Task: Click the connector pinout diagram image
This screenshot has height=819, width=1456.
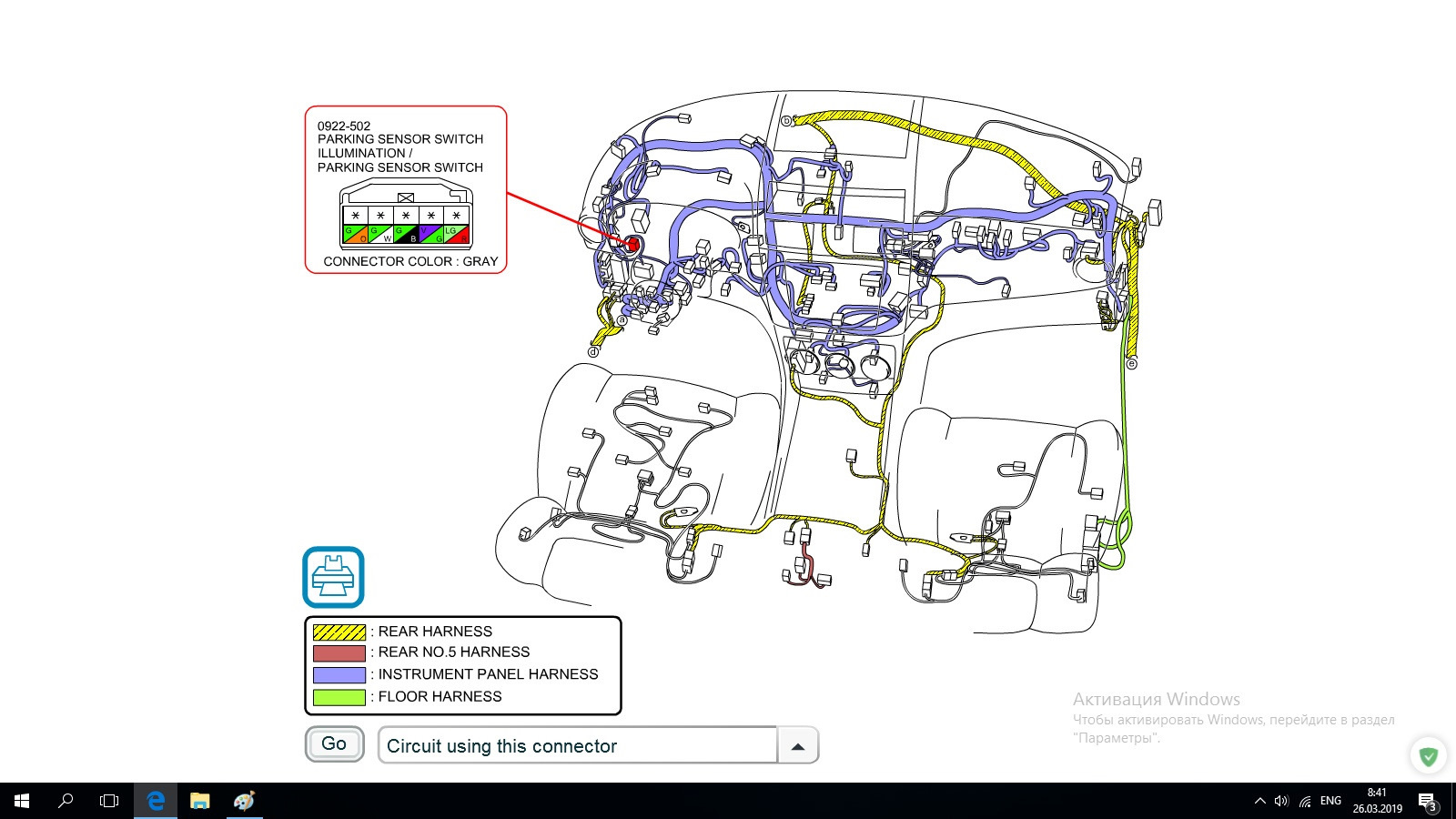Action: coord(406,214)
